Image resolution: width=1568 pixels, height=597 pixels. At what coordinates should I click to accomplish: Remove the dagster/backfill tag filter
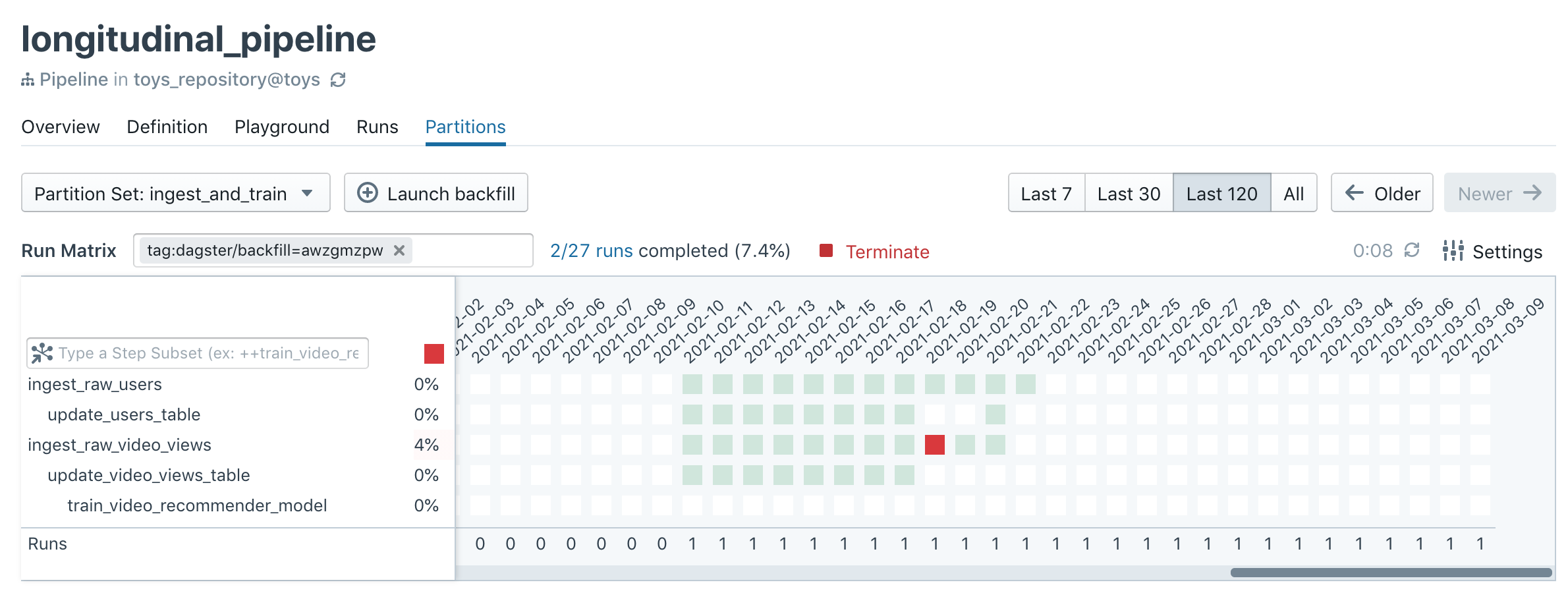click(x=399, y=250)
